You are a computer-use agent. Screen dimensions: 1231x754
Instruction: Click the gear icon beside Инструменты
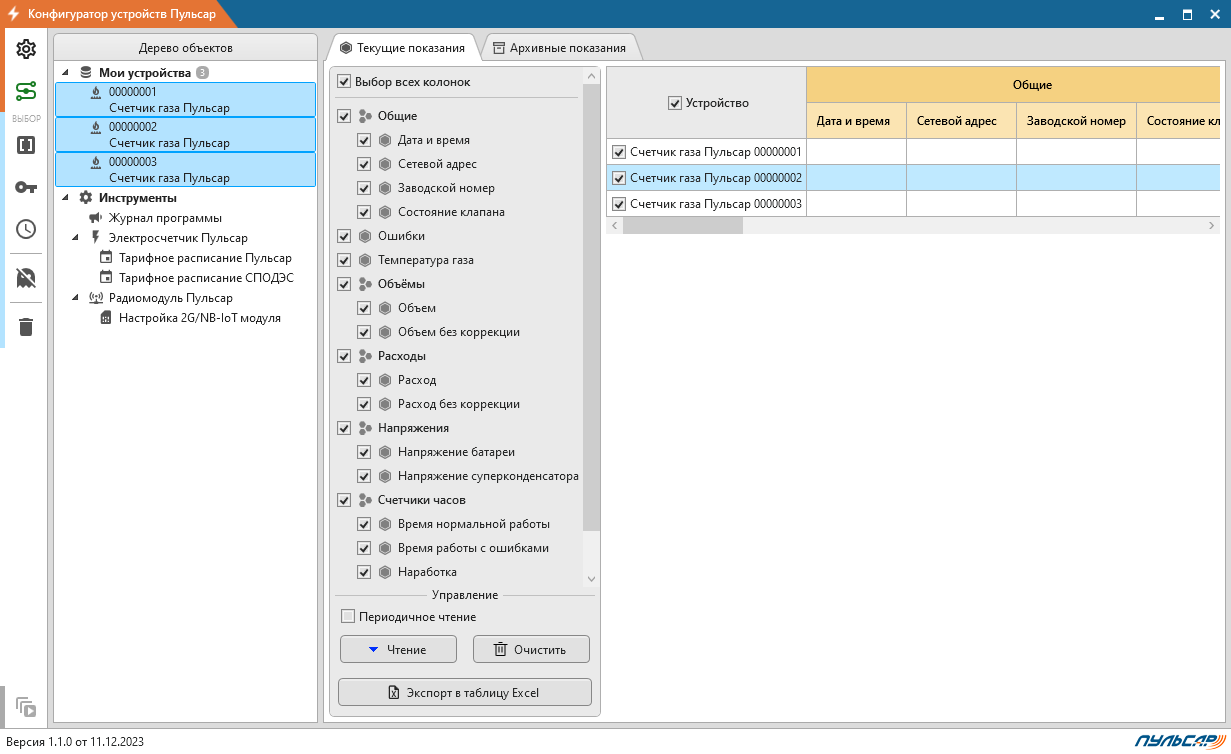[85, 197]
